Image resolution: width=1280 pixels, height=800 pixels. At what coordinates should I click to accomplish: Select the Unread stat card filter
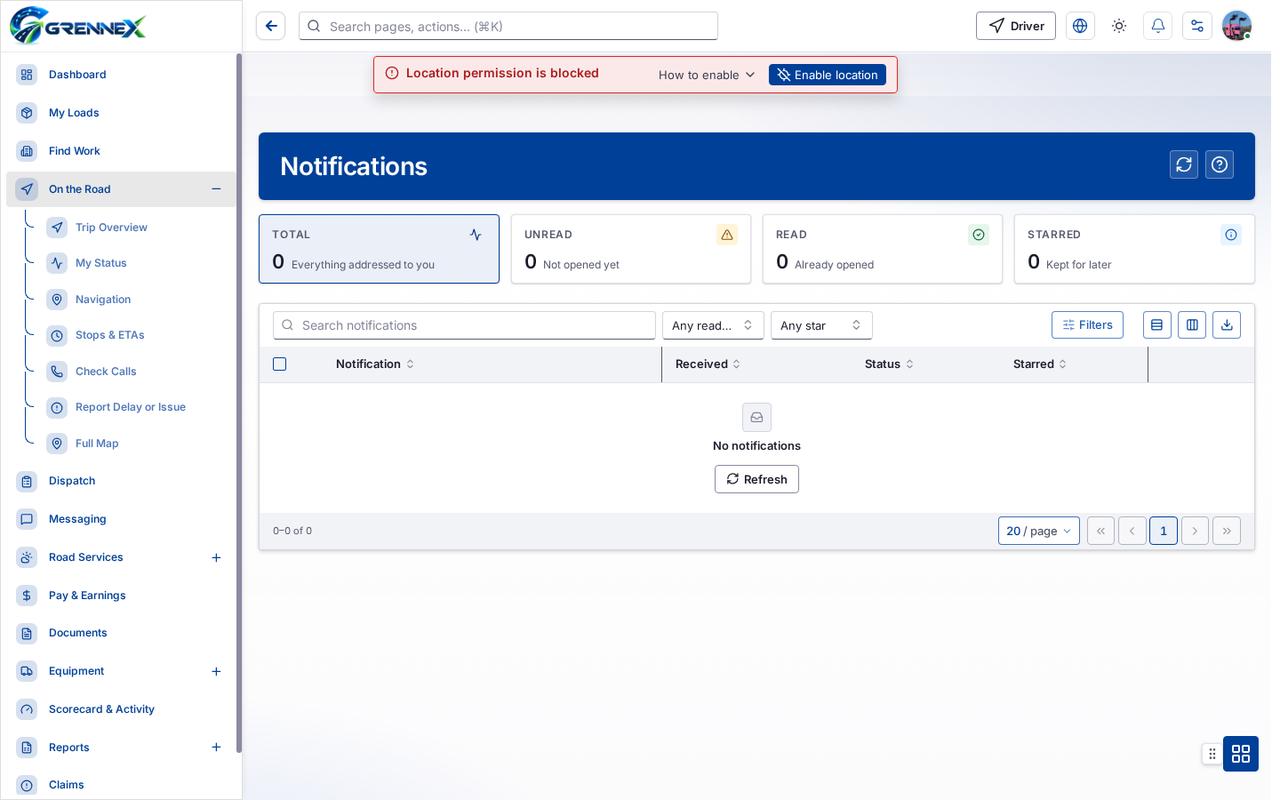pyautogui.click(x=631, y=249)
